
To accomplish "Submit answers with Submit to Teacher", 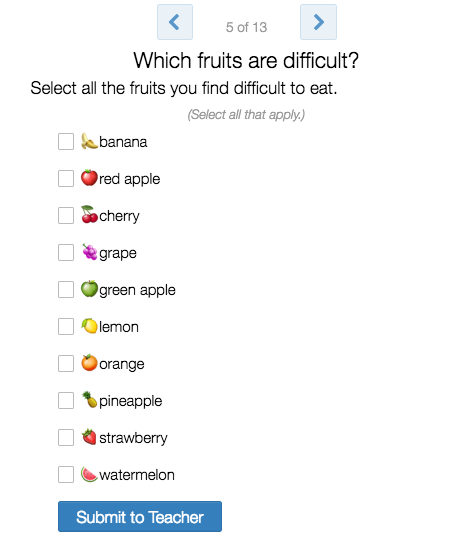I will [140, 517].
